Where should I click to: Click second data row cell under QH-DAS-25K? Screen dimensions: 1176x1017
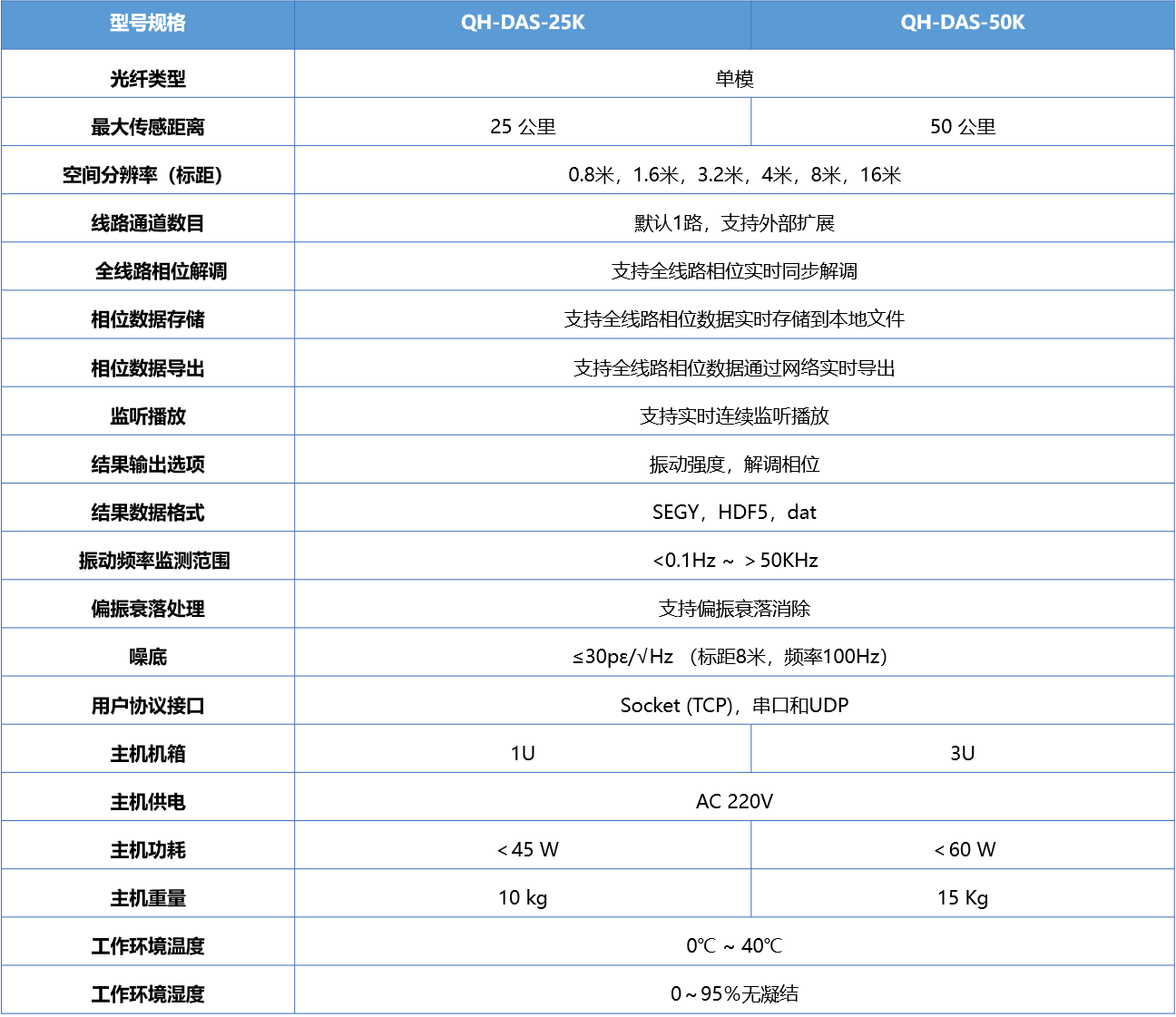[523, 121]
